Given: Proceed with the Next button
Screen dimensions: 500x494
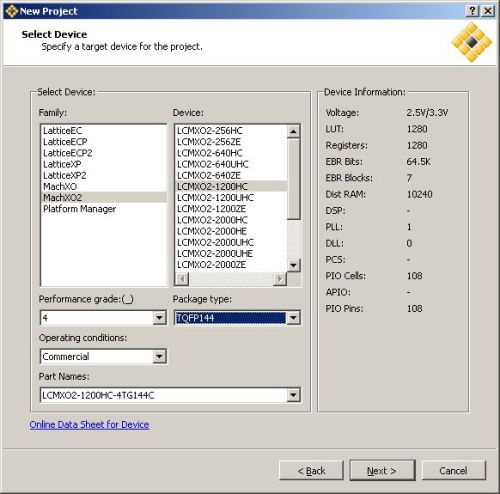Looking at the screenshot, I should 382,471.
